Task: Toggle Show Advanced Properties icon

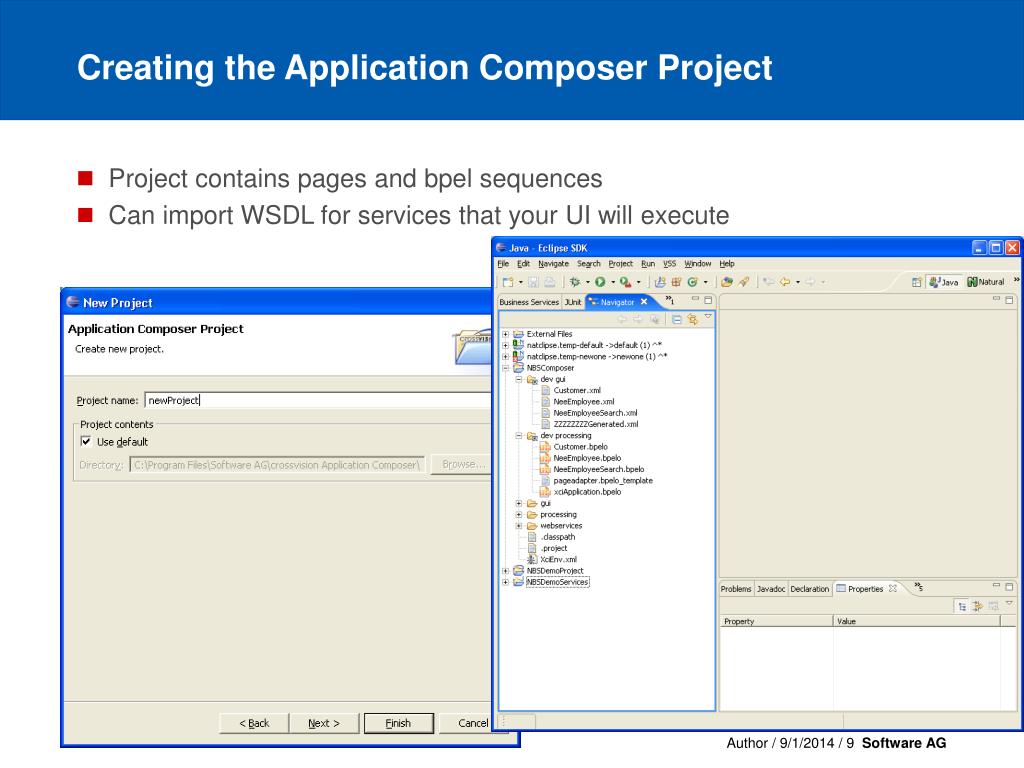Action: click(978, 607)
